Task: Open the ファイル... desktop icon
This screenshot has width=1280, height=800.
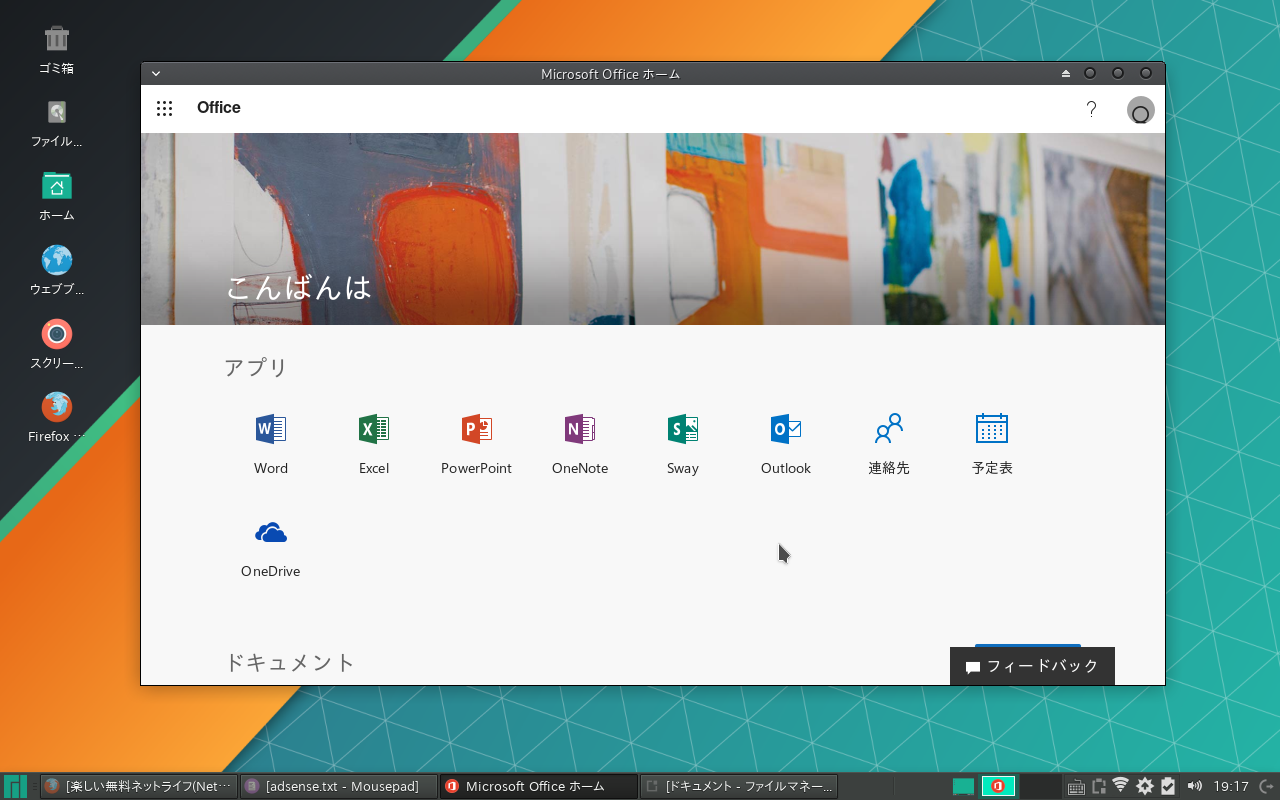Action: pyautogui.click(x=57, y=123)
